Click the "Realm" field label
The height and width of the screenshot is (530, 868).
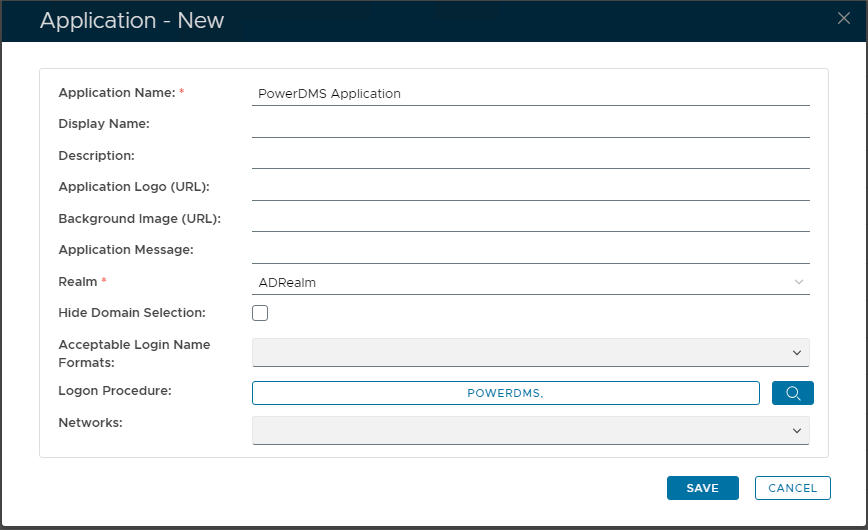coord(78,282)
